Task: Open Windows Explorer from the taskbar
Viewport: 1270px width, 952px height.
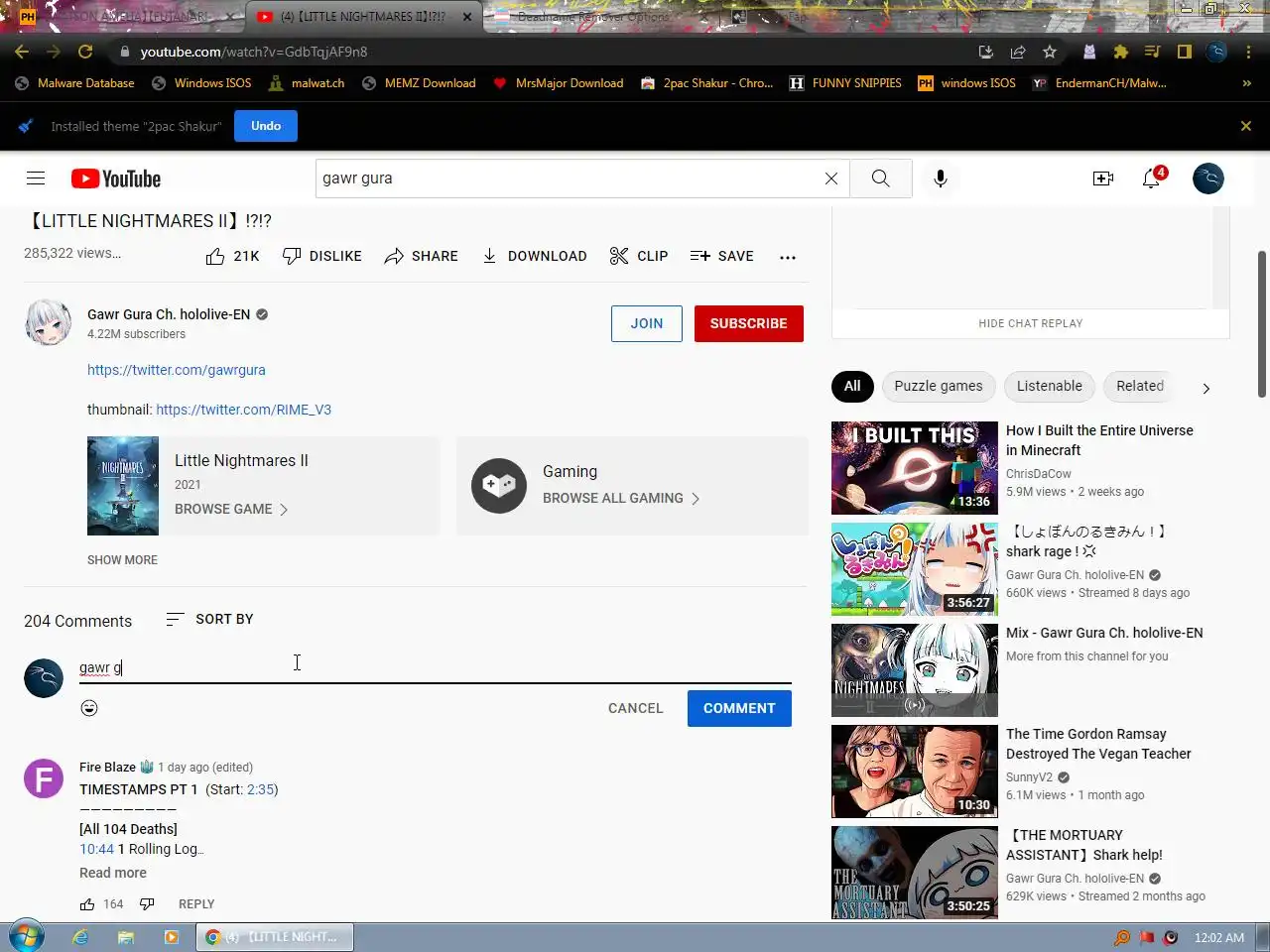Action: (x=126, y=937)
